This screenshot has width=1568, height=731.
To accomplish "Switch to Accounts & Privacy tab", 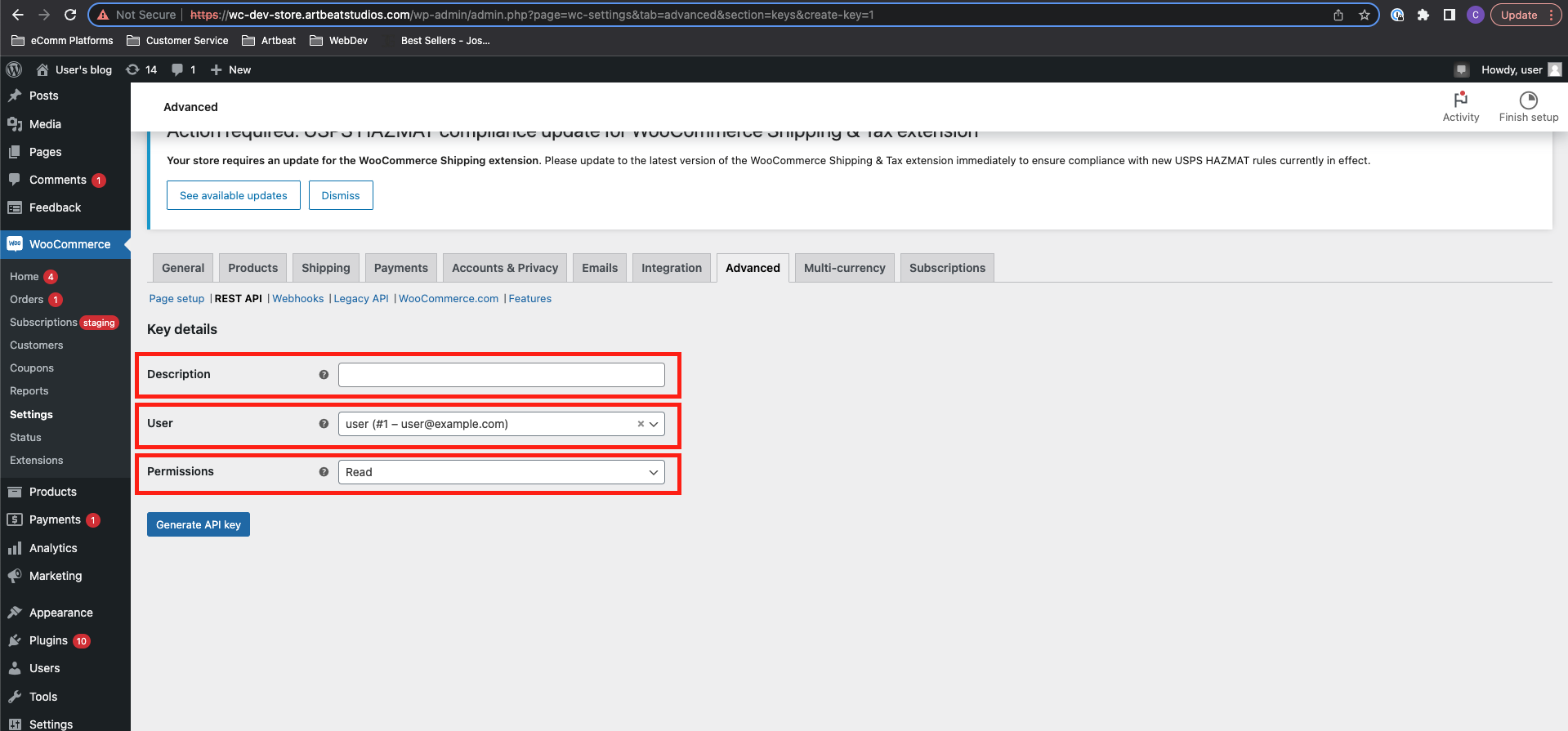I will (505, 268).
